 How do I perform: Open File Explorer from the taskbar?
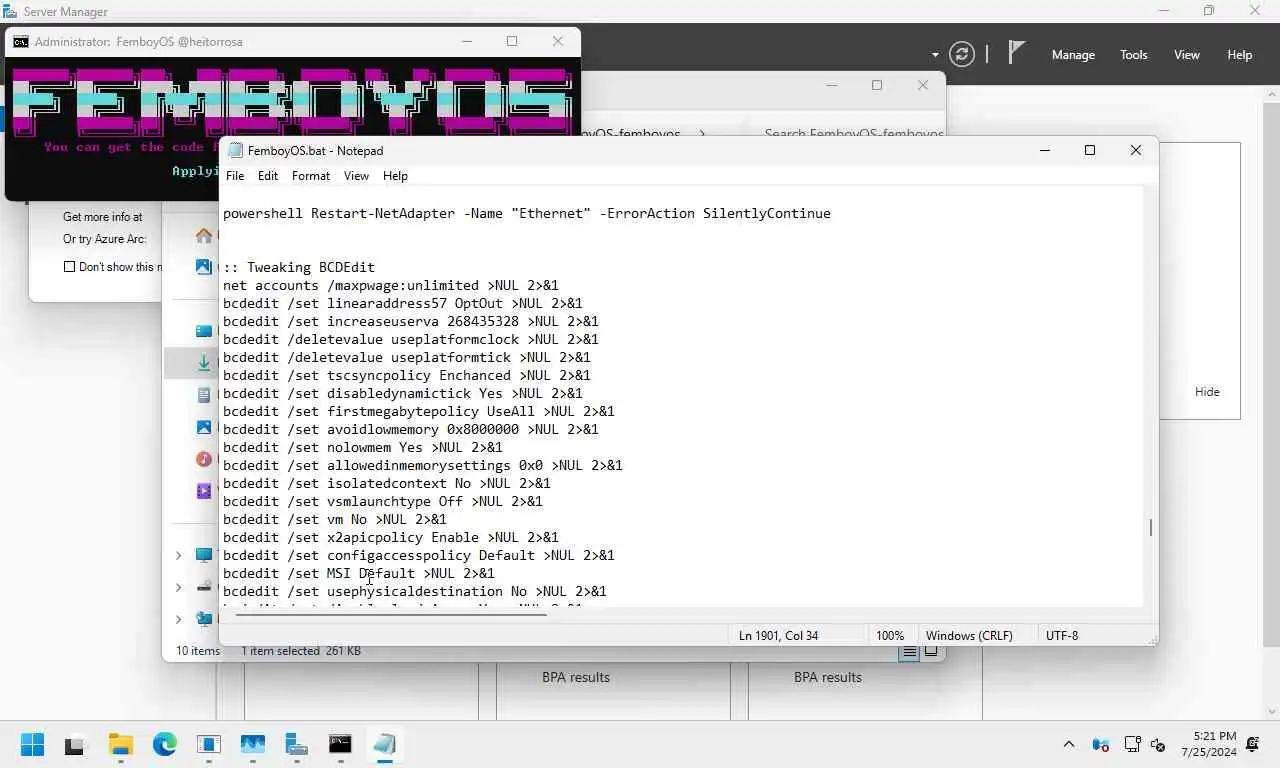[121, 744]
